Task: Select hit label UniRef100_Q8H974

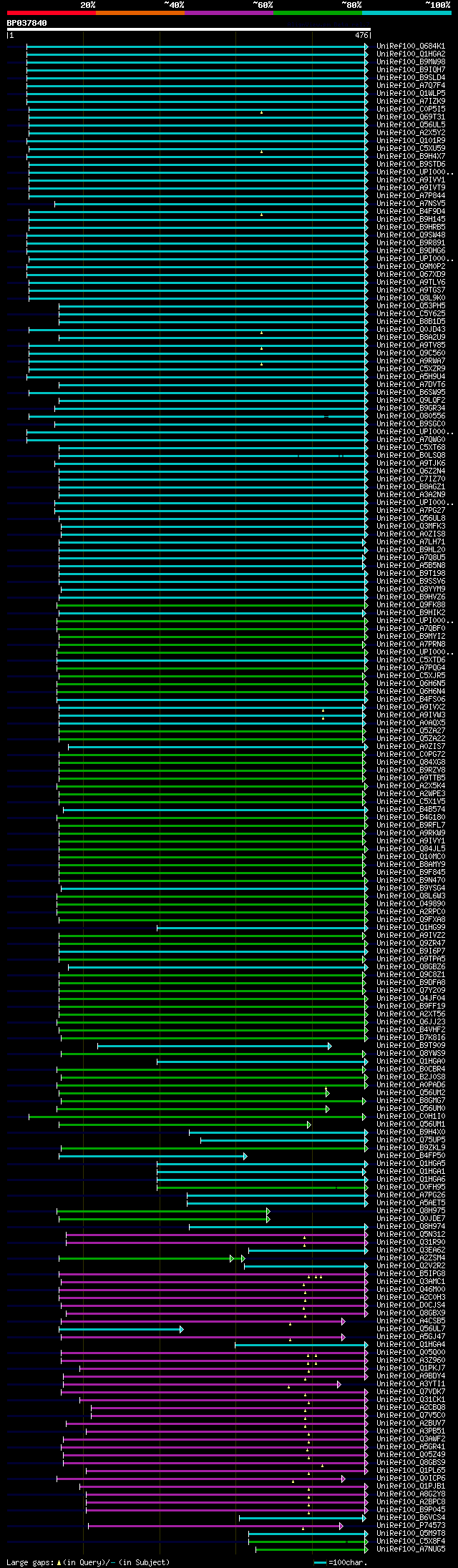Action: click(x=411, y=1226)
